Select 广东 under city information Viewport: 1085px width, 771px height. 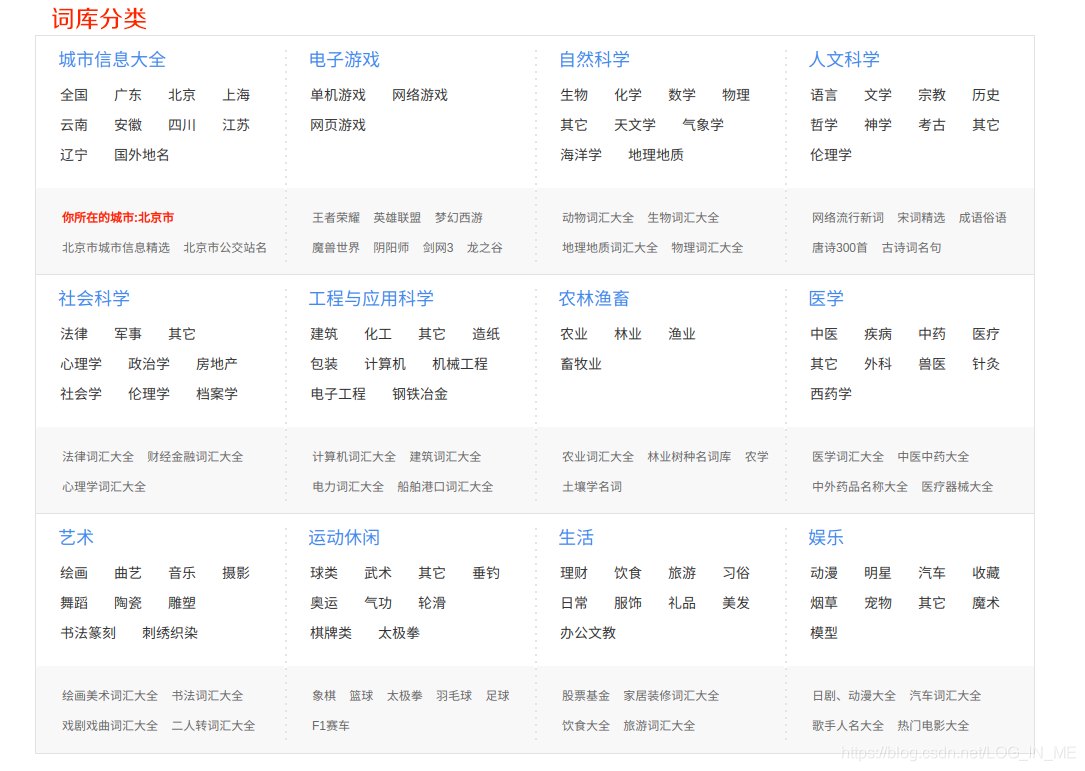point(128,95)
